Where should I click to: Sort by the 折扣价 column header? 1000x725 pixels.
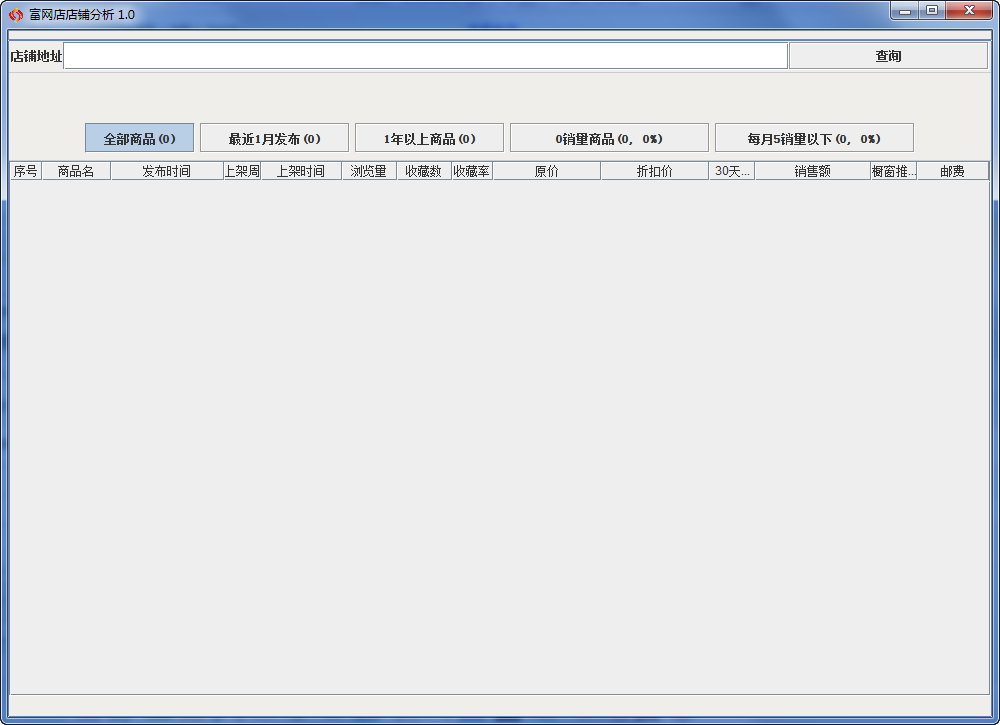click(654, 170)
